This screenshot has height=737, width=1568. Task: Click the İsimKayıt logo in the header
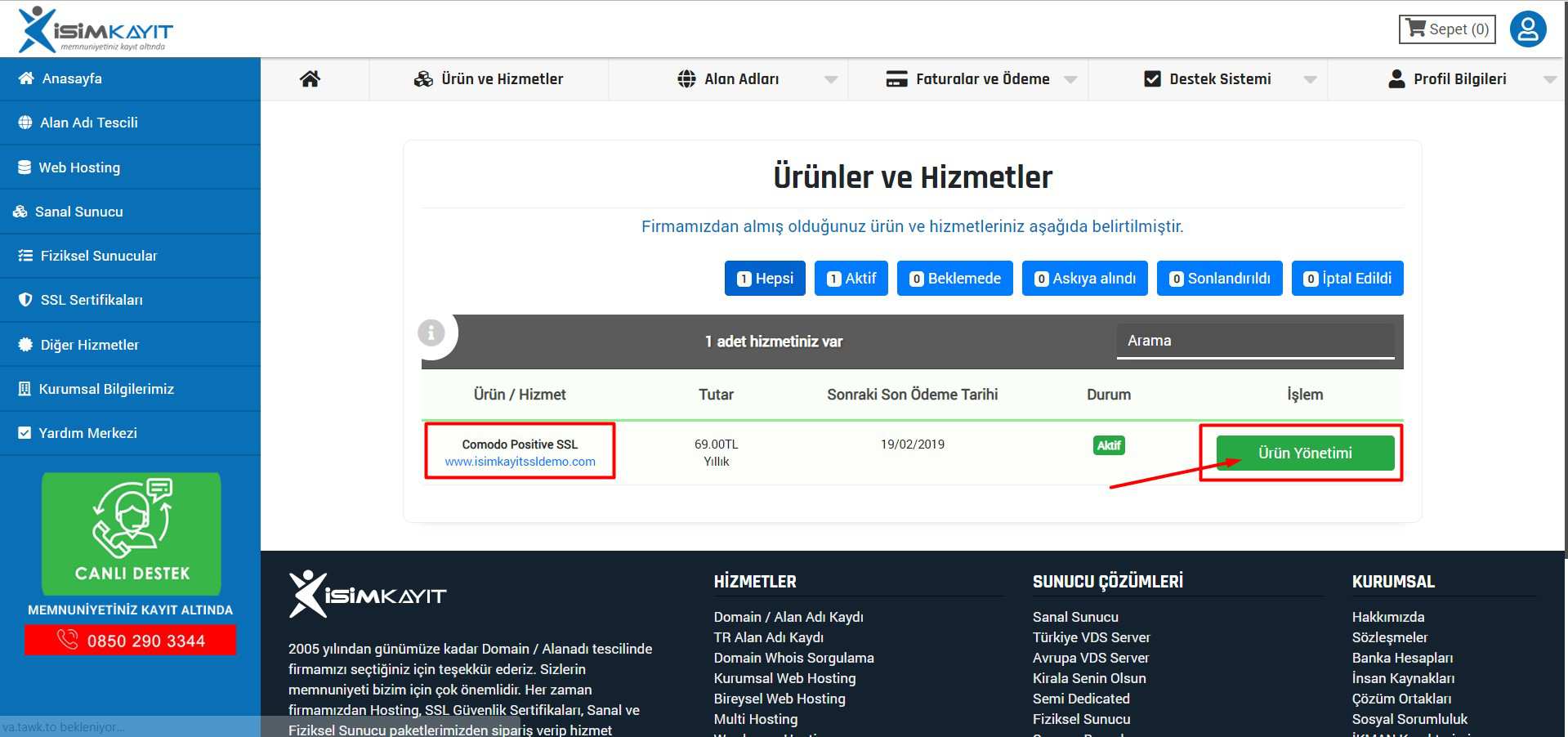point(95,29)
